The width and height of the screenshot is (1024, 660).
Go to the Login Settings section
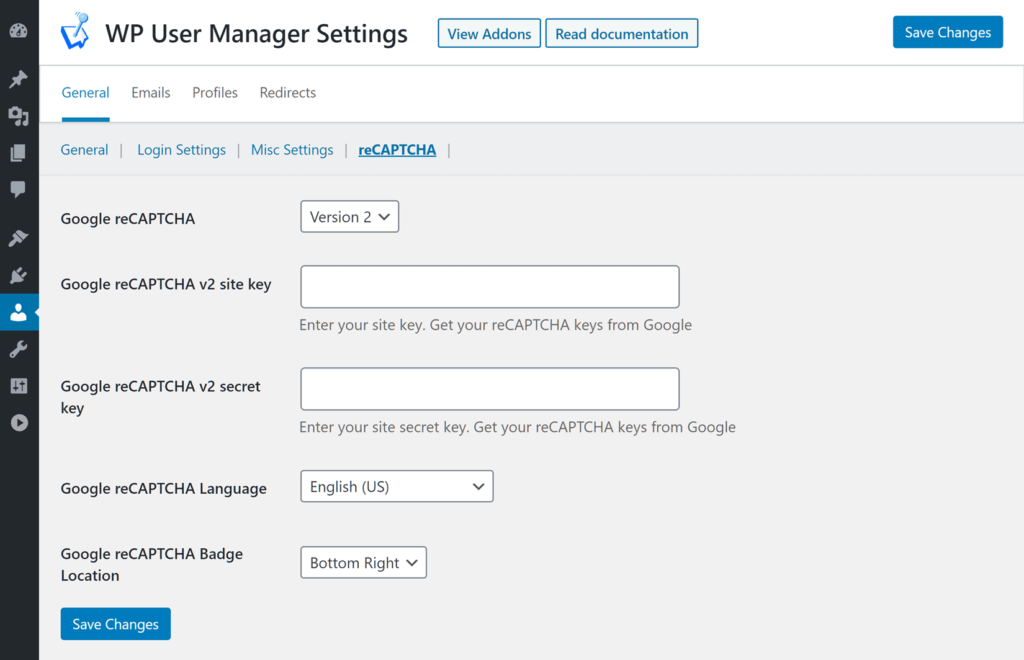(181, 149)
